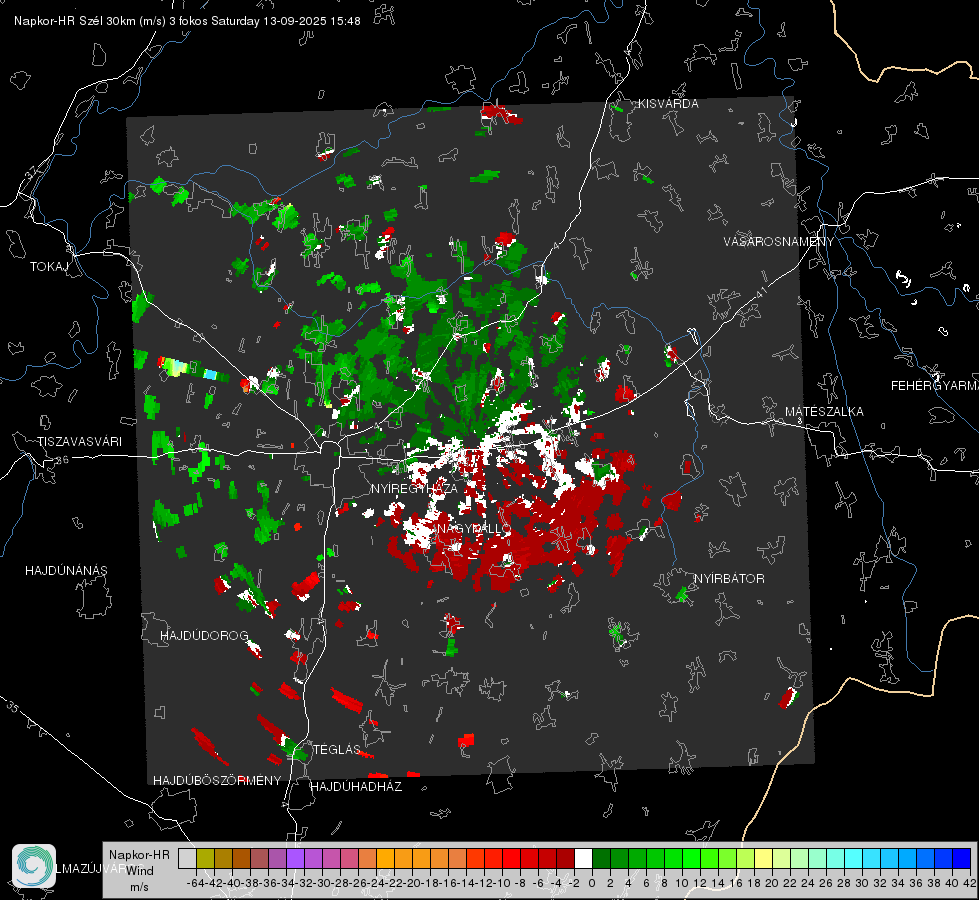Image resolution: width=979 pixels, height=900 pixels.
Task: Click the Wind label in the legend
Action: (x=140, y=871)
